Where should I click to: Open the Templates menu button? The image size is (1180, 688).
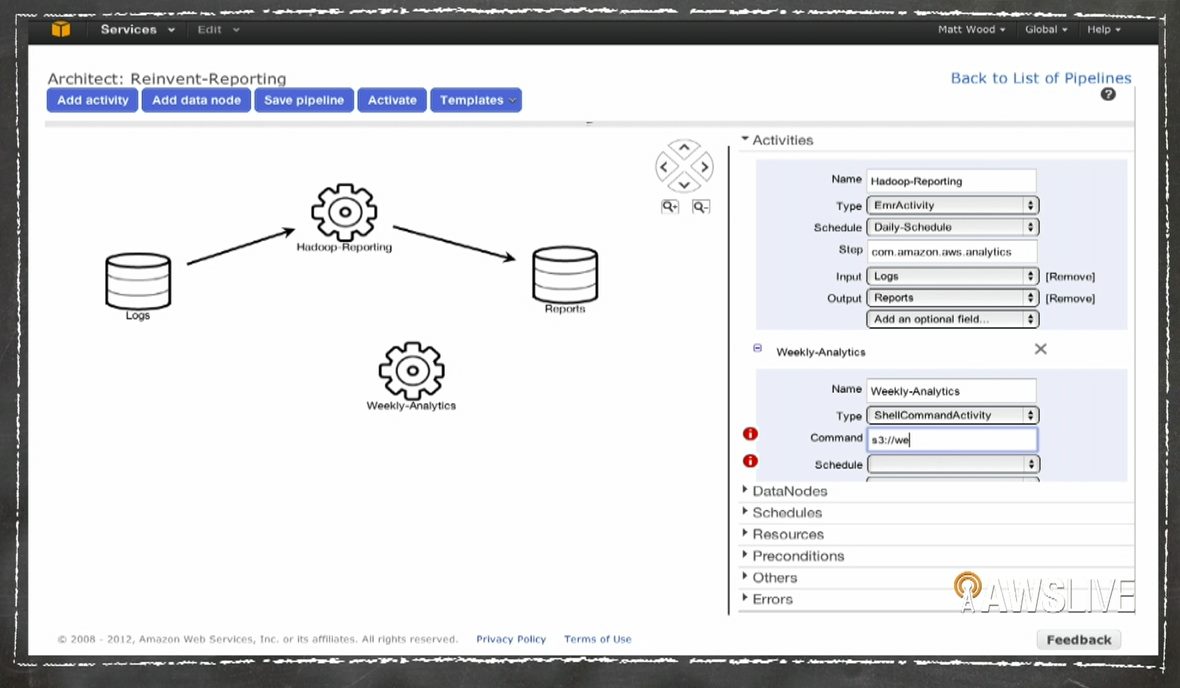(x=476, y=100)
